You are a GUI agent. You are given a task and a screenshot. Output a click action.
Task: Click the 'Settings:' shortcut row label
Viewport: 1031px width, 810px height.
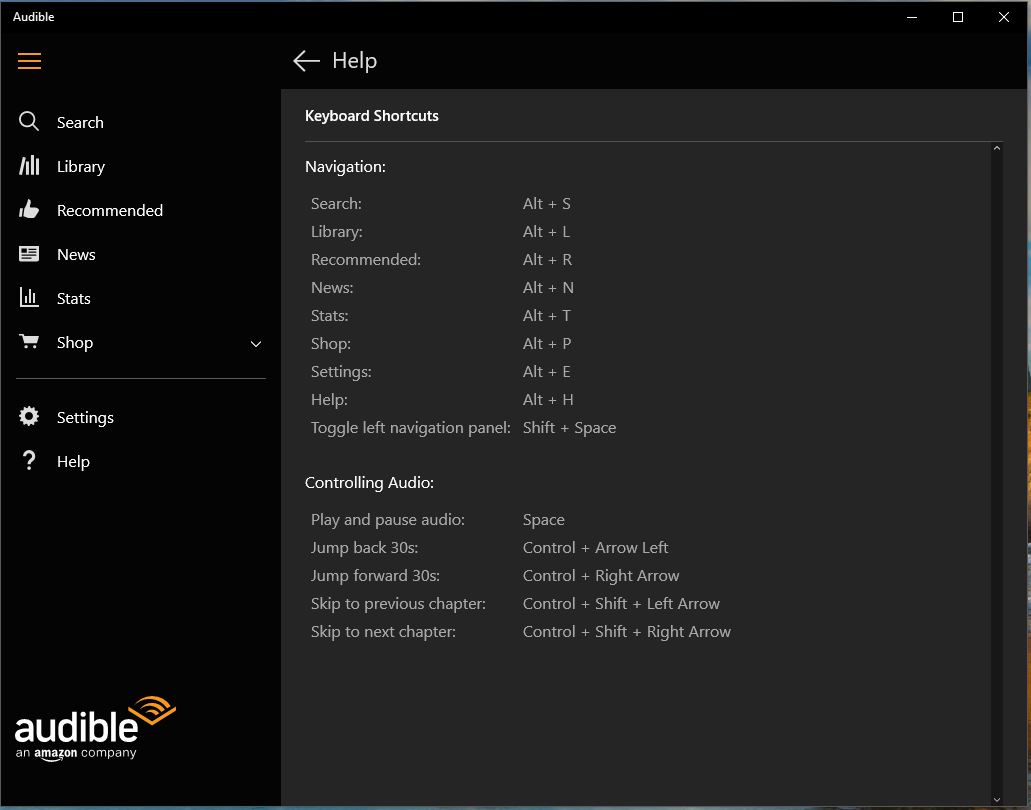pos(341,372)
